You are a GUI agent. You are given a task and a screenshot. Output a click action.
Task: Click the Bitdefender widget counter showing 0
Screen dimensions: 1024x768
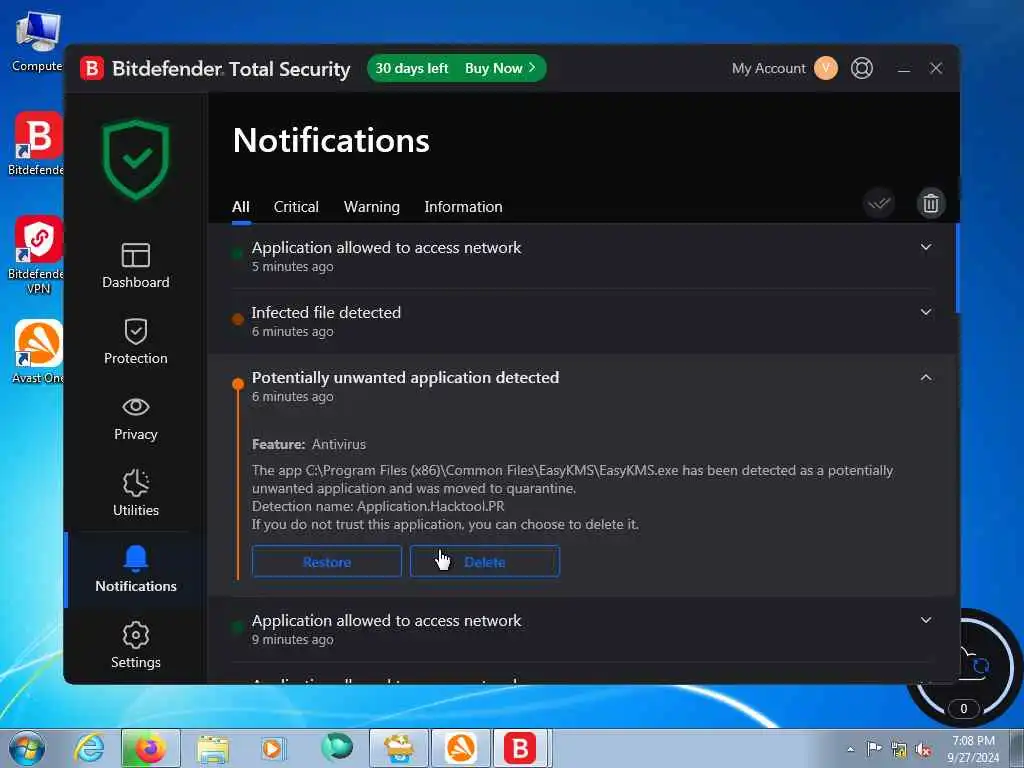[963, 709]
